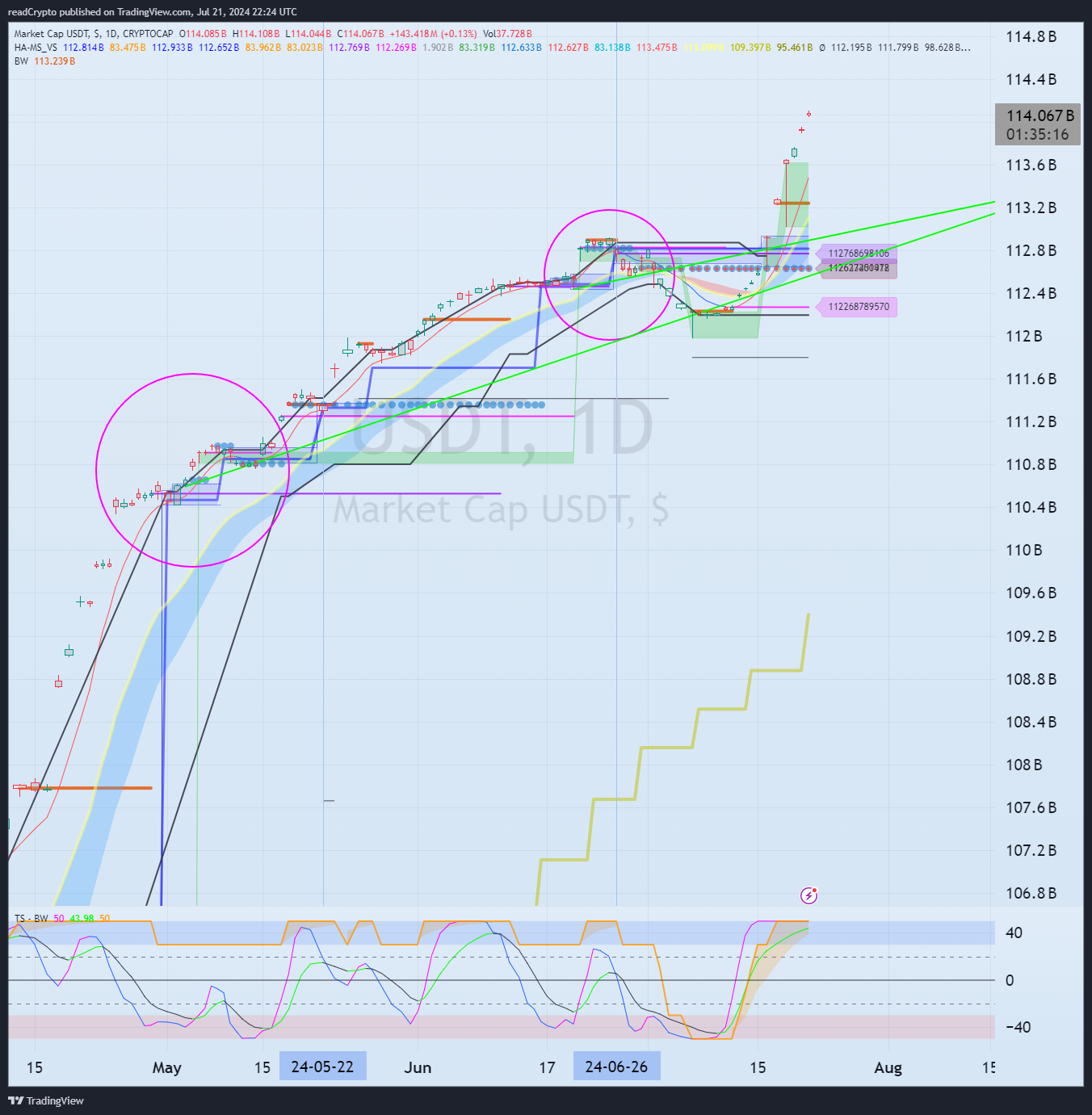Viewport: 1092px width, 1115px height.
Task: Click the 106.8 B price axis label
Action: (x=1031, y=893)
